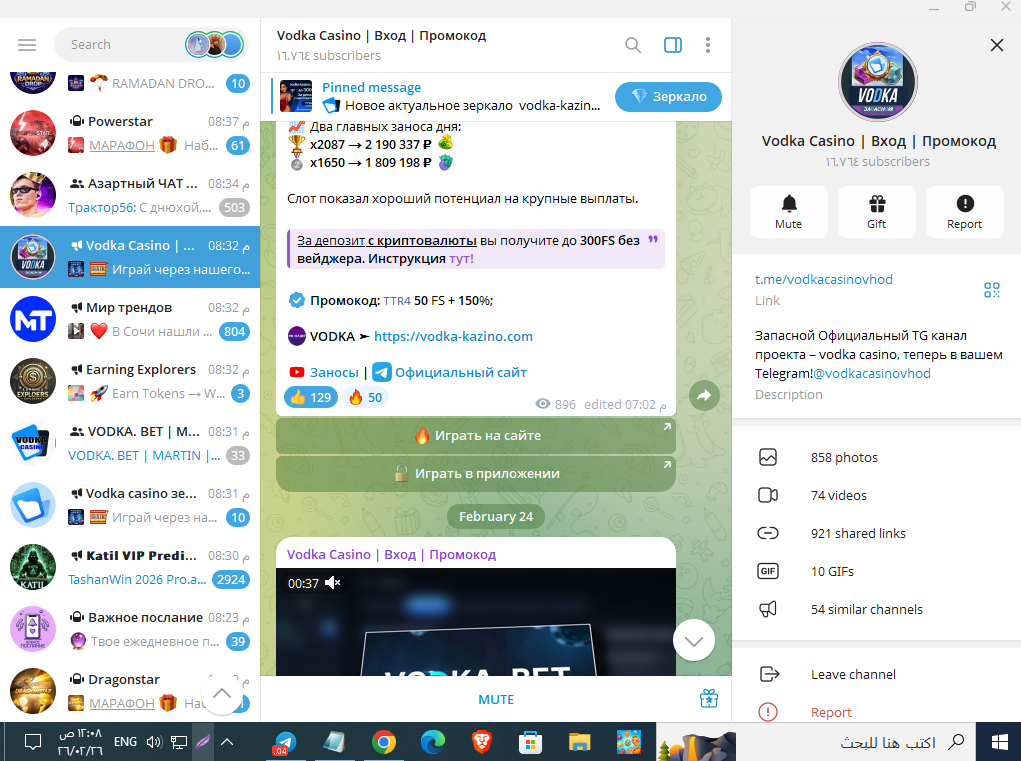Click the Windows Start button
This screenshot has height=761, width=1021.
(x=1000, y=742)
